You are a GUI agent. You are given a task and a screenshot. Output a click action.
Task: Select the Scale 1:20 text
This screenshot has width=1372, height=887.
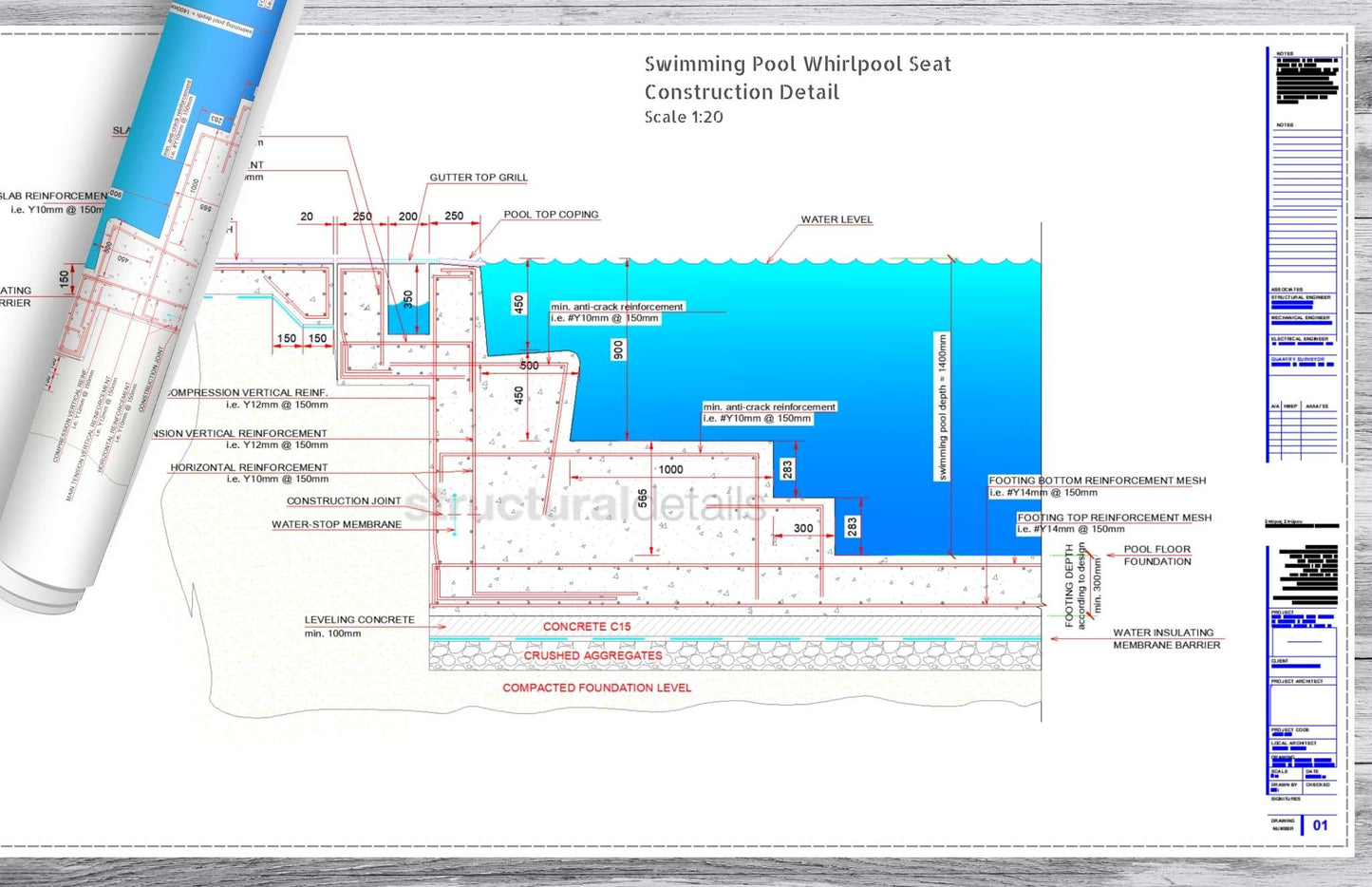point(684,117)
